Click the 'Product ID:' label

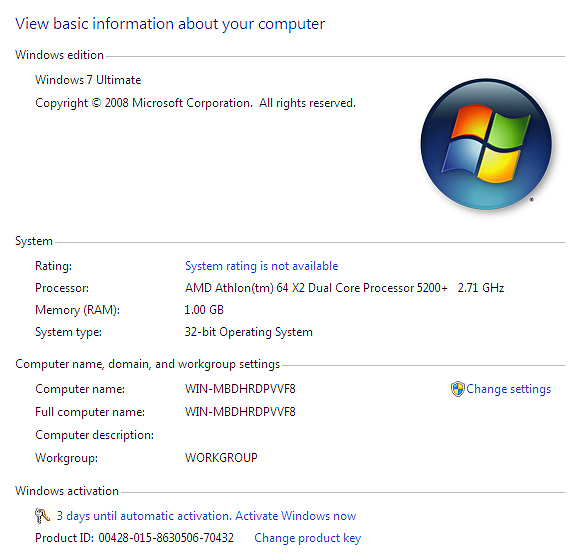[64, 538]
